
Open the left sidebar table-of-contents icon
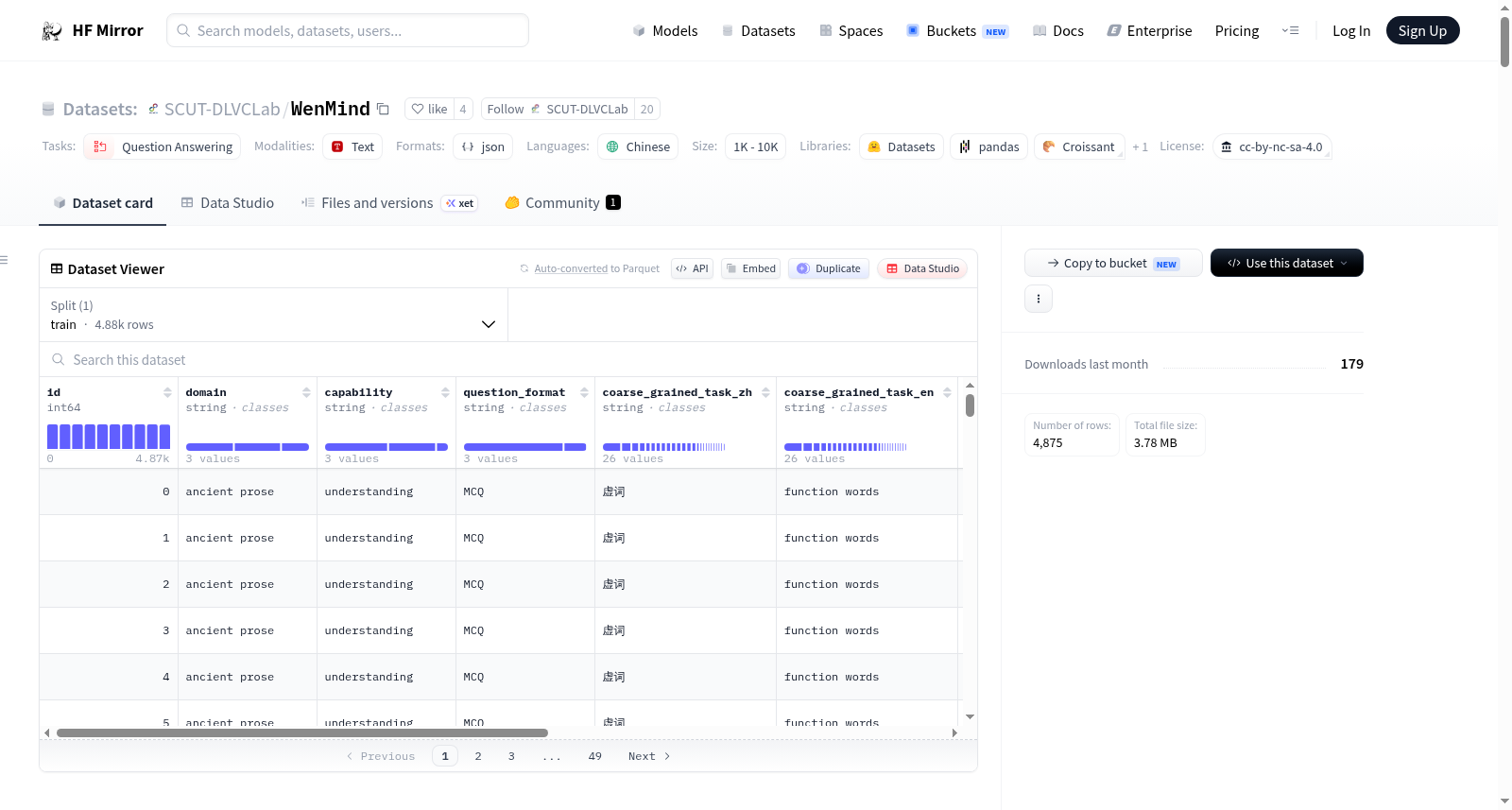(4, 260)
